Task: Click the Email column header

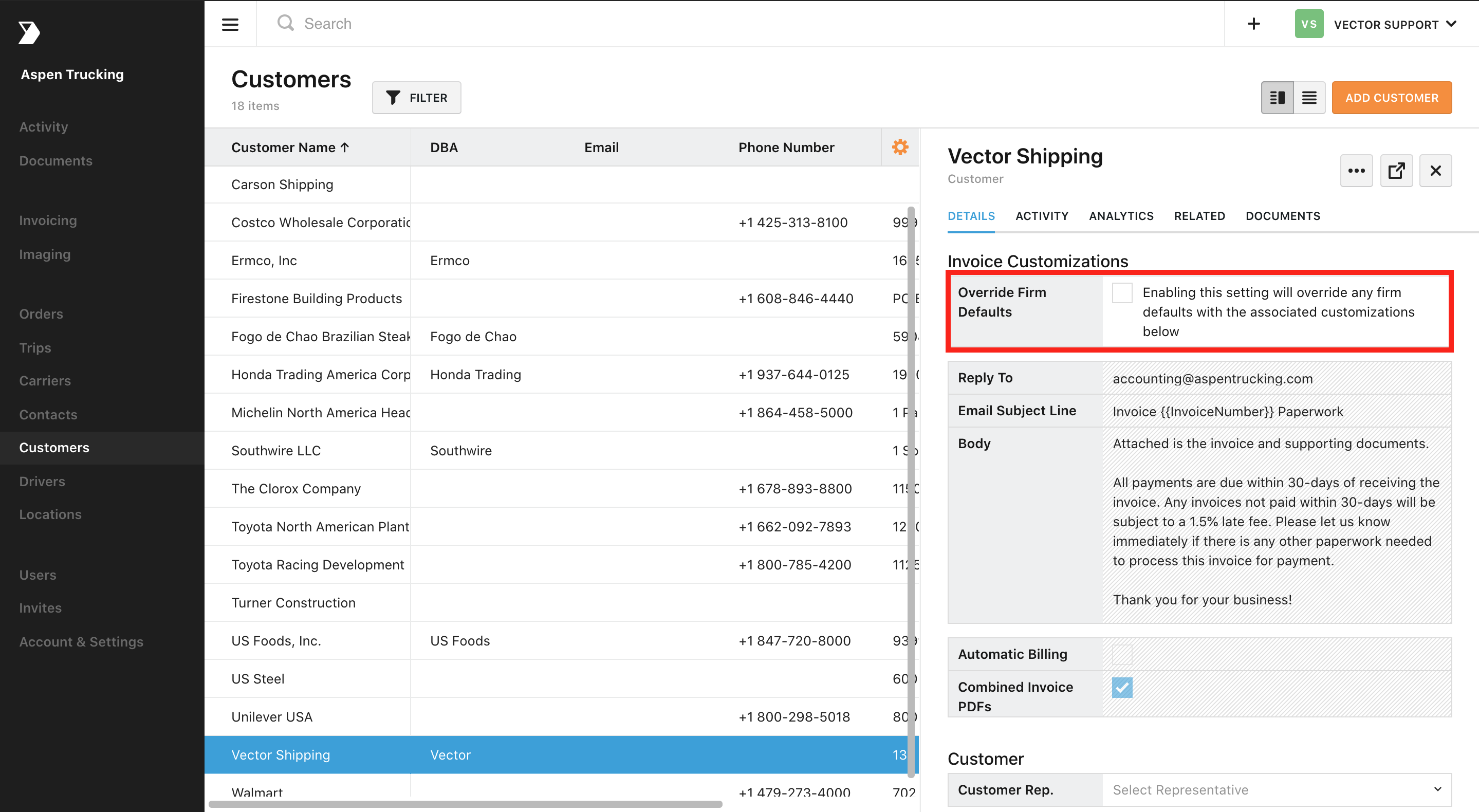Action: [x=601, y=147]
